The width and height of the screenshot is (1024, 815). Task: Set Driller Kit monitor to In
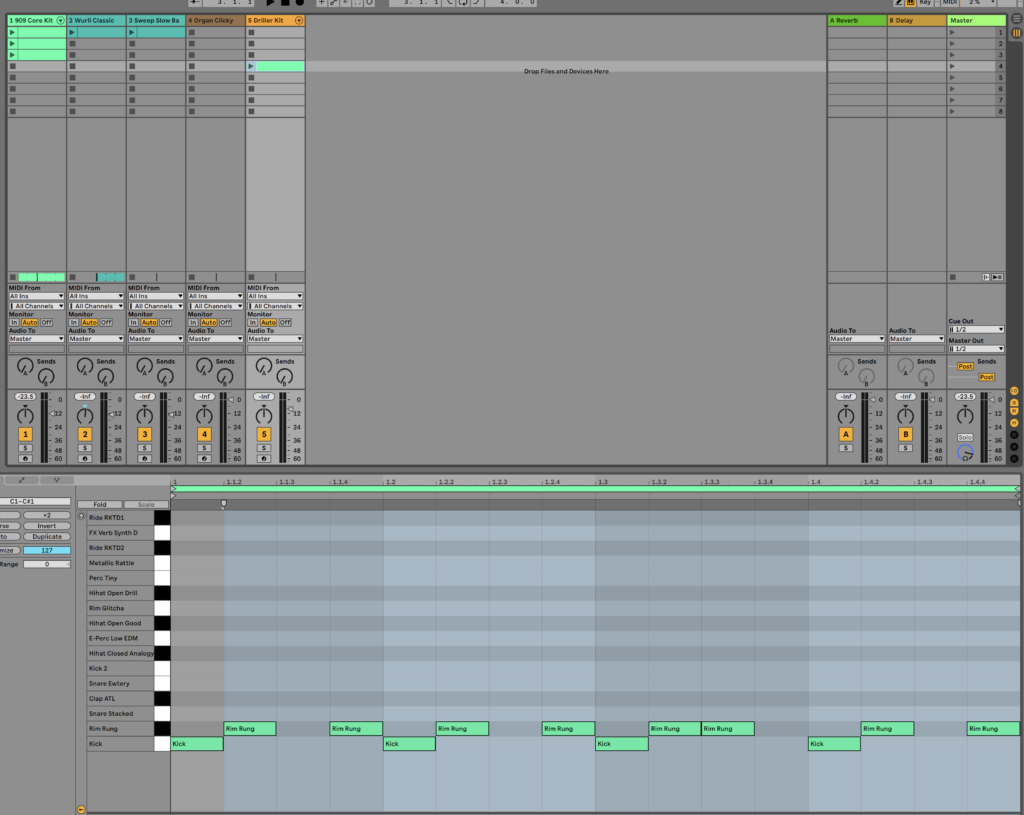[x=252, y=323]
